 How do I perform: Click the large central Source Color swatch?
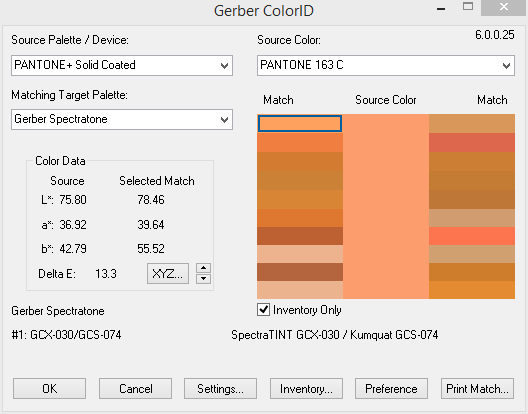(386, 206)
